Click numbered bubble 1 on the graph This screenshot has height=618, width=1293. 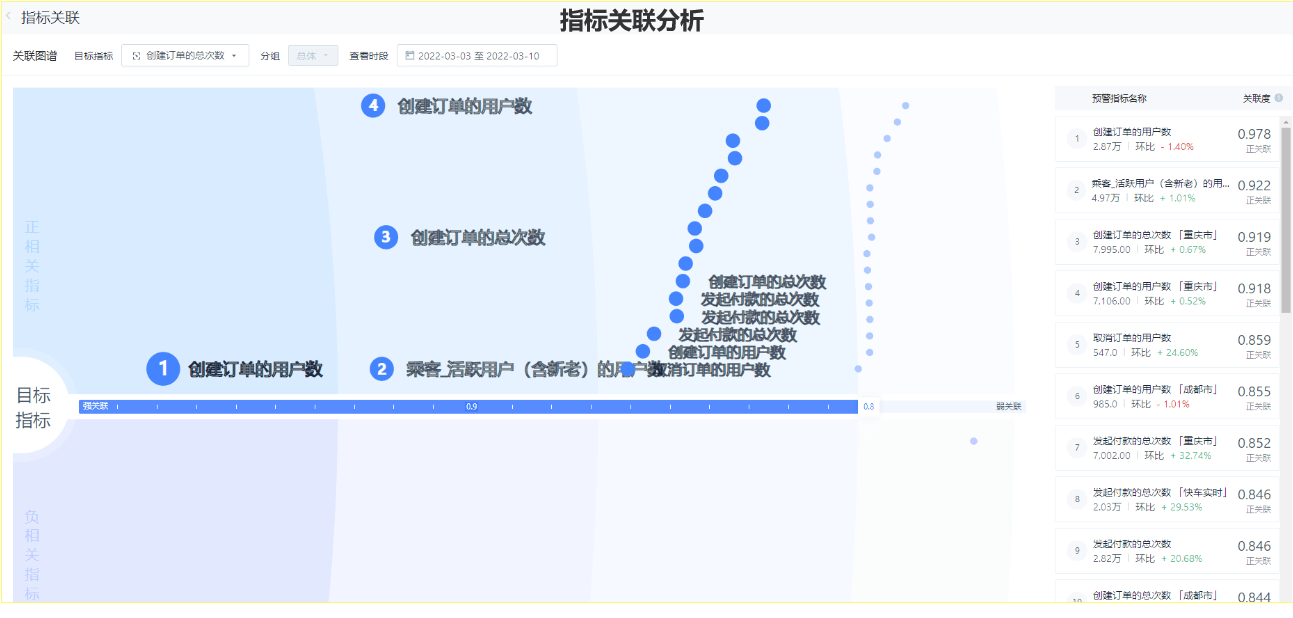163,369
